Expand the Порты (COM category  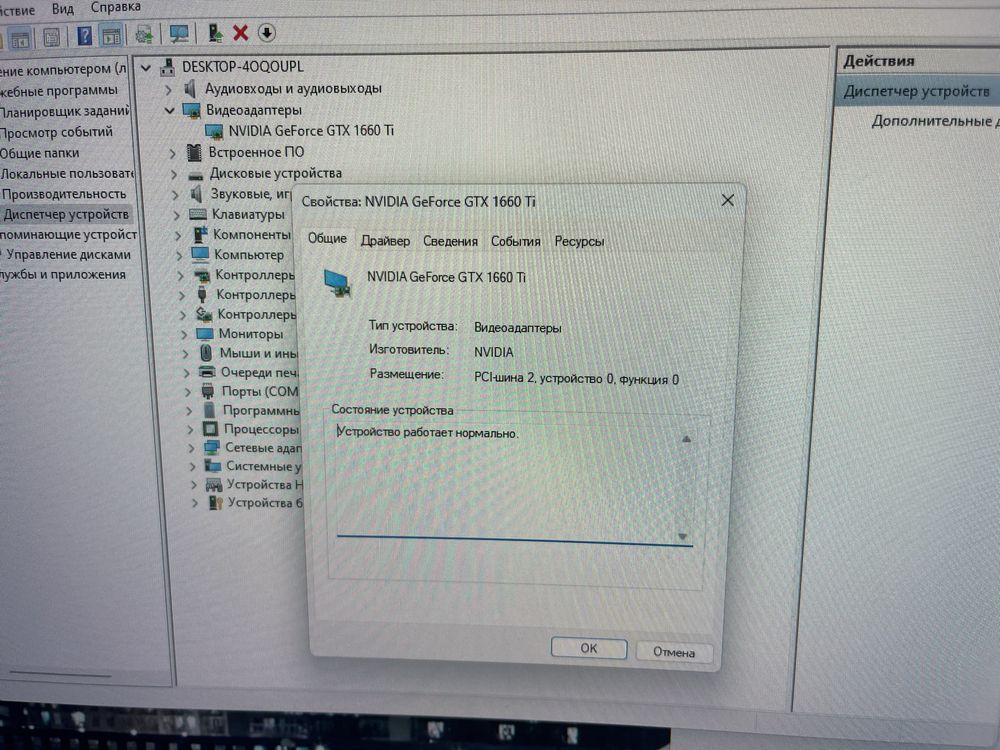(188, 392)
